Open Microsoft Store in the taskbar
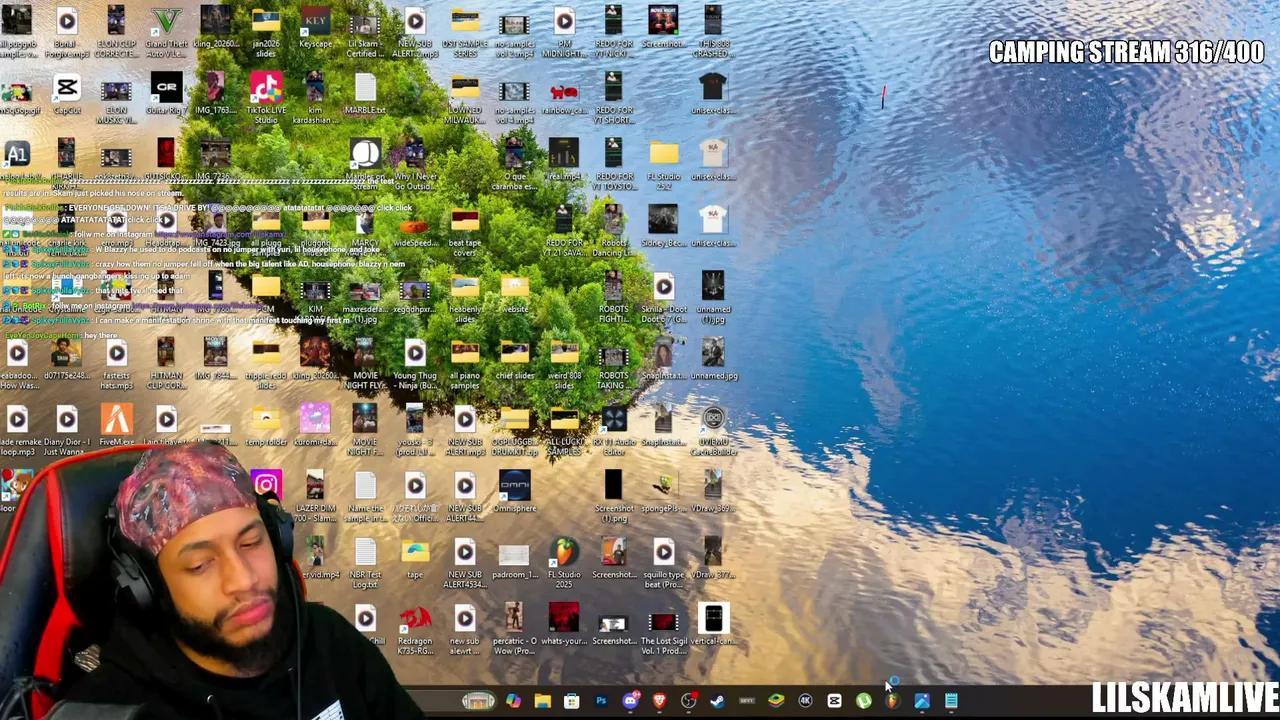The height and width of the screenshot is (720, 1280). click(571, 701)
